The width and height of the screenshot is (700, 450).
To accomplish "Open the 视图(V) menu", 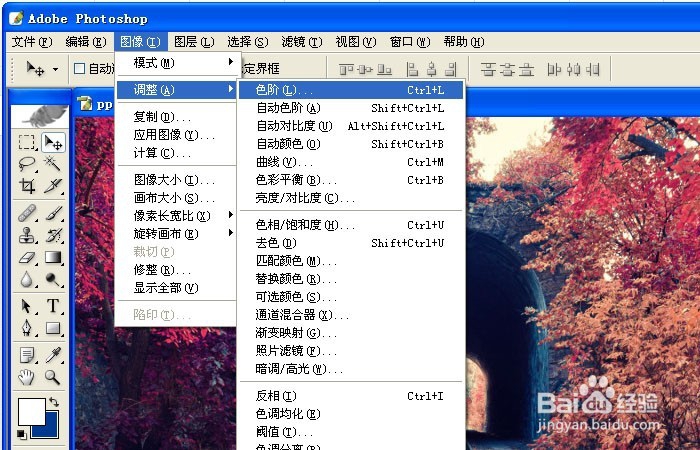I will click(x=356, y=42).
